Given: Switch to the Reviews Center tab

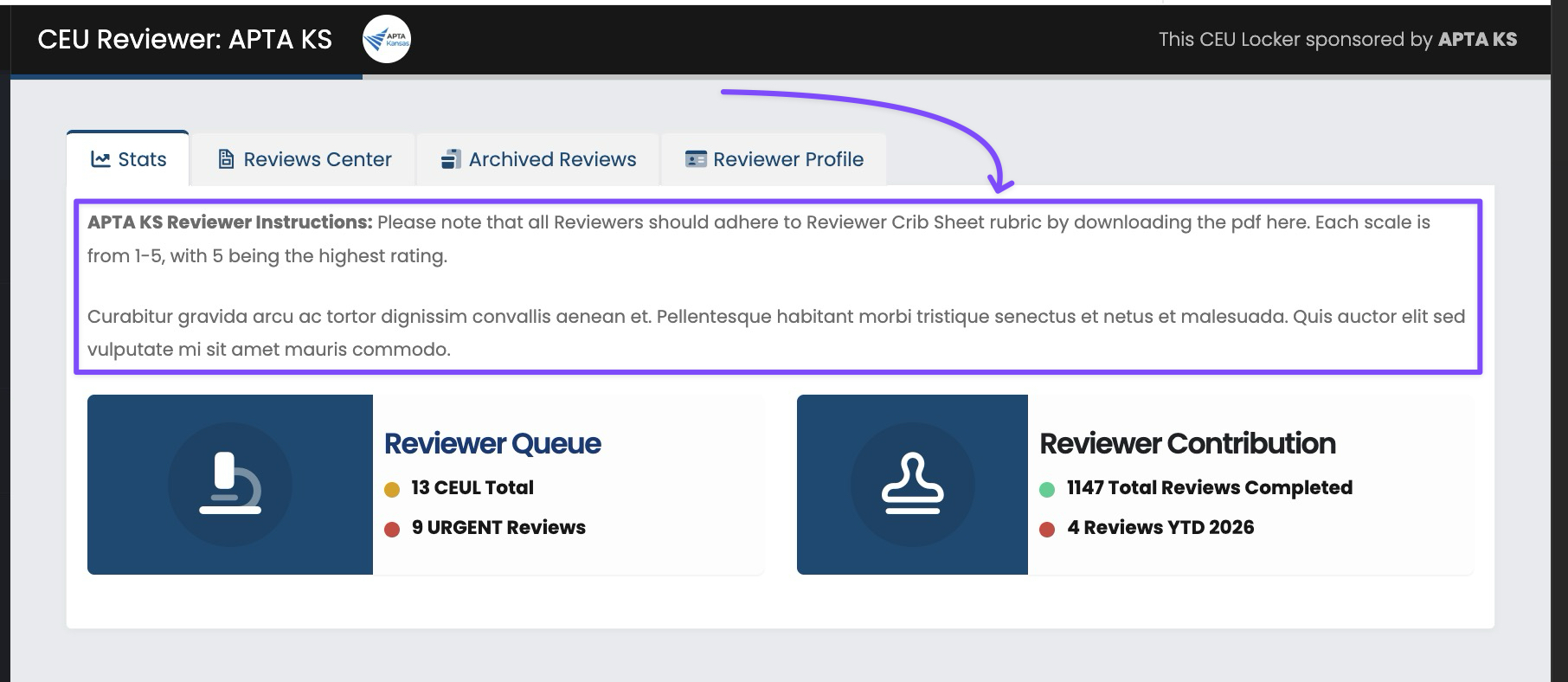Looking at the screenshot, I should pyautogui.click(x=305, y=159).
